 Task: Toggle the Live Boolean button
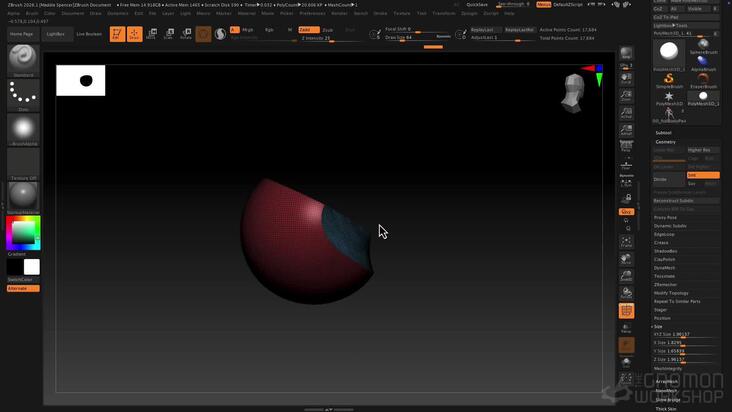[x=89, y=34]
